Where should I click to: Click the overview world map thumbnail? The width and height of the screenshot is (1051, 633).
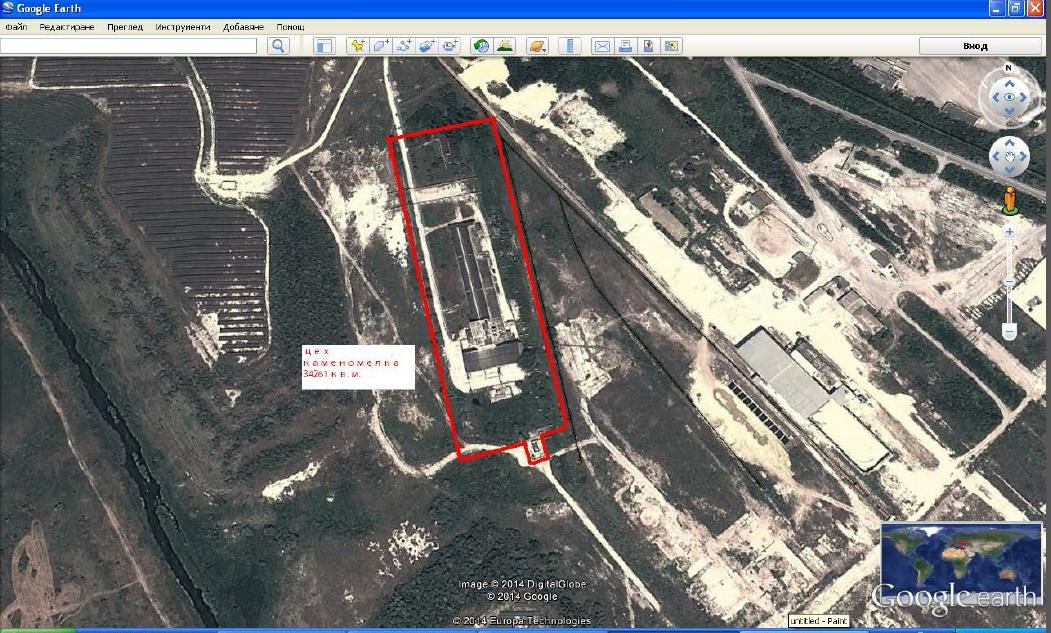click(961, 565)
